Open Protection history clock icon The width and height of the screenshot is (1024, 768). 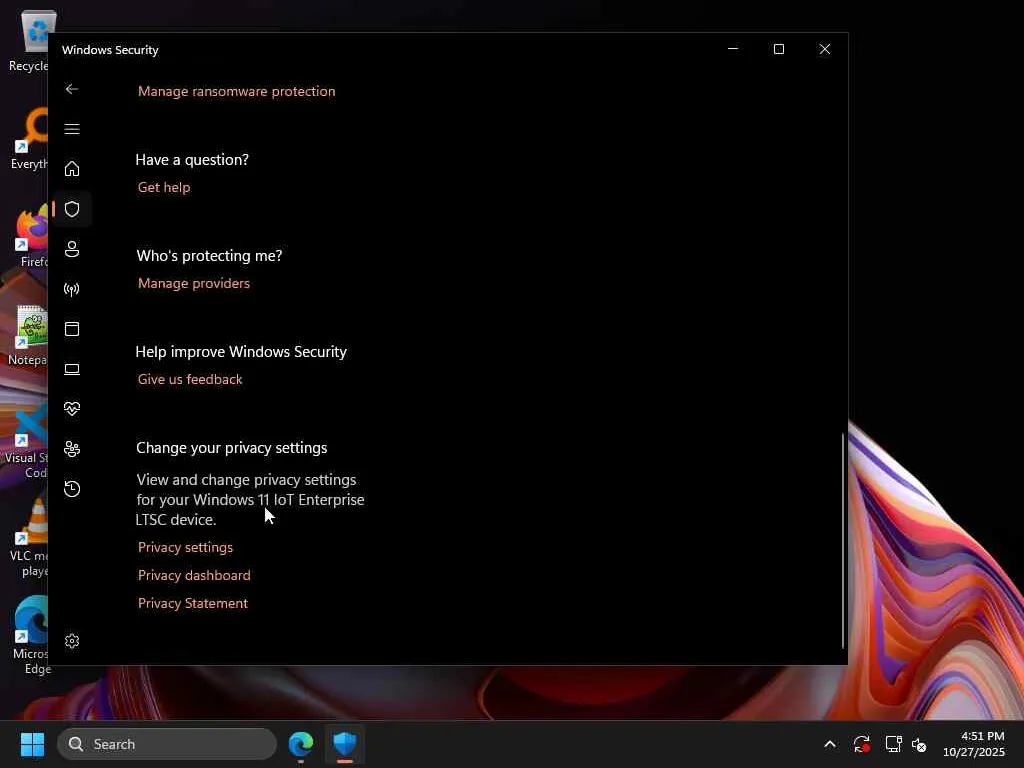(x=72, y=488)
